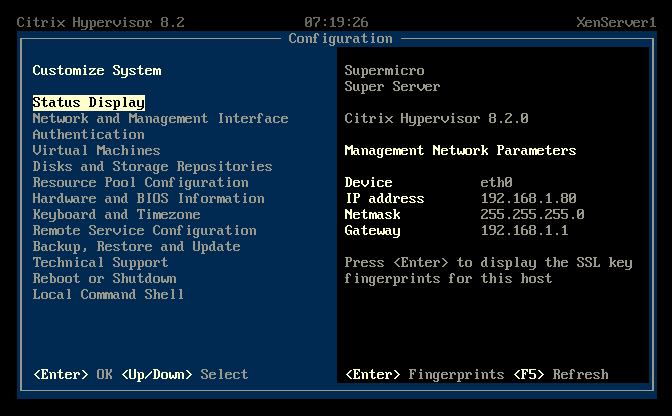
Task: Open Keyboard and Timezone settings
Action: (x=116, y=215)
